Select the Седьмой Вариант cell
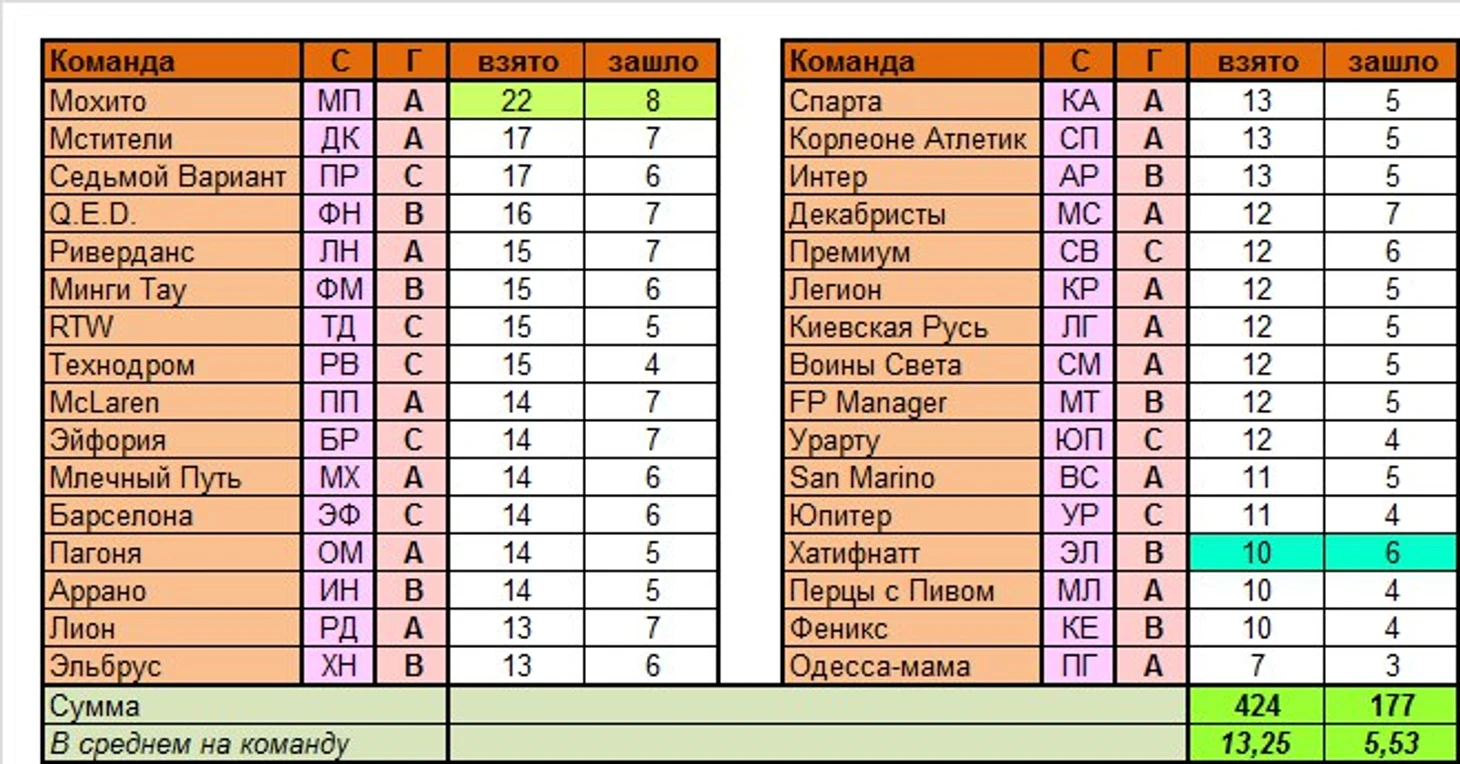 171,177
